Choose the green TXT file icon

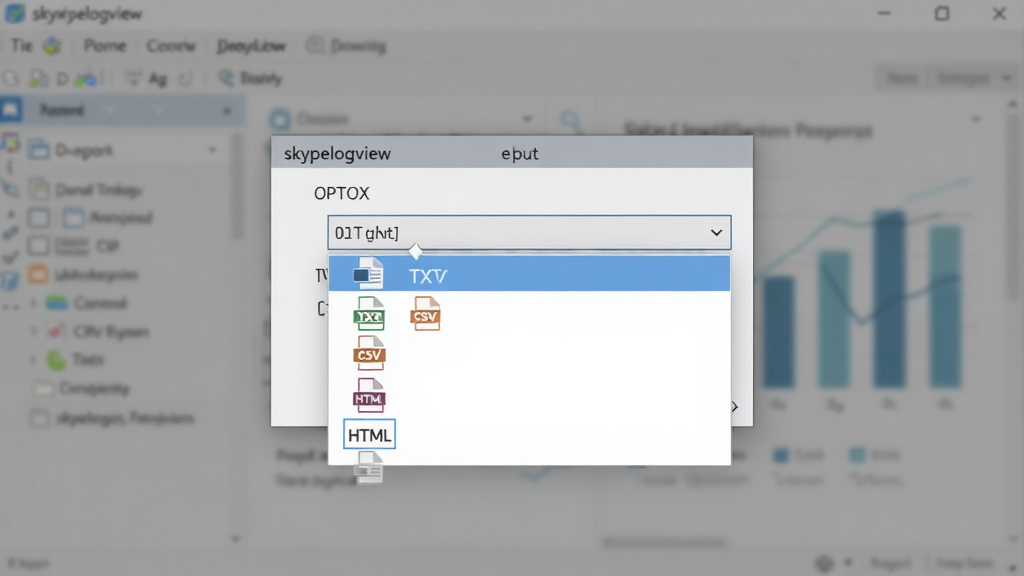tap(369, 313)
